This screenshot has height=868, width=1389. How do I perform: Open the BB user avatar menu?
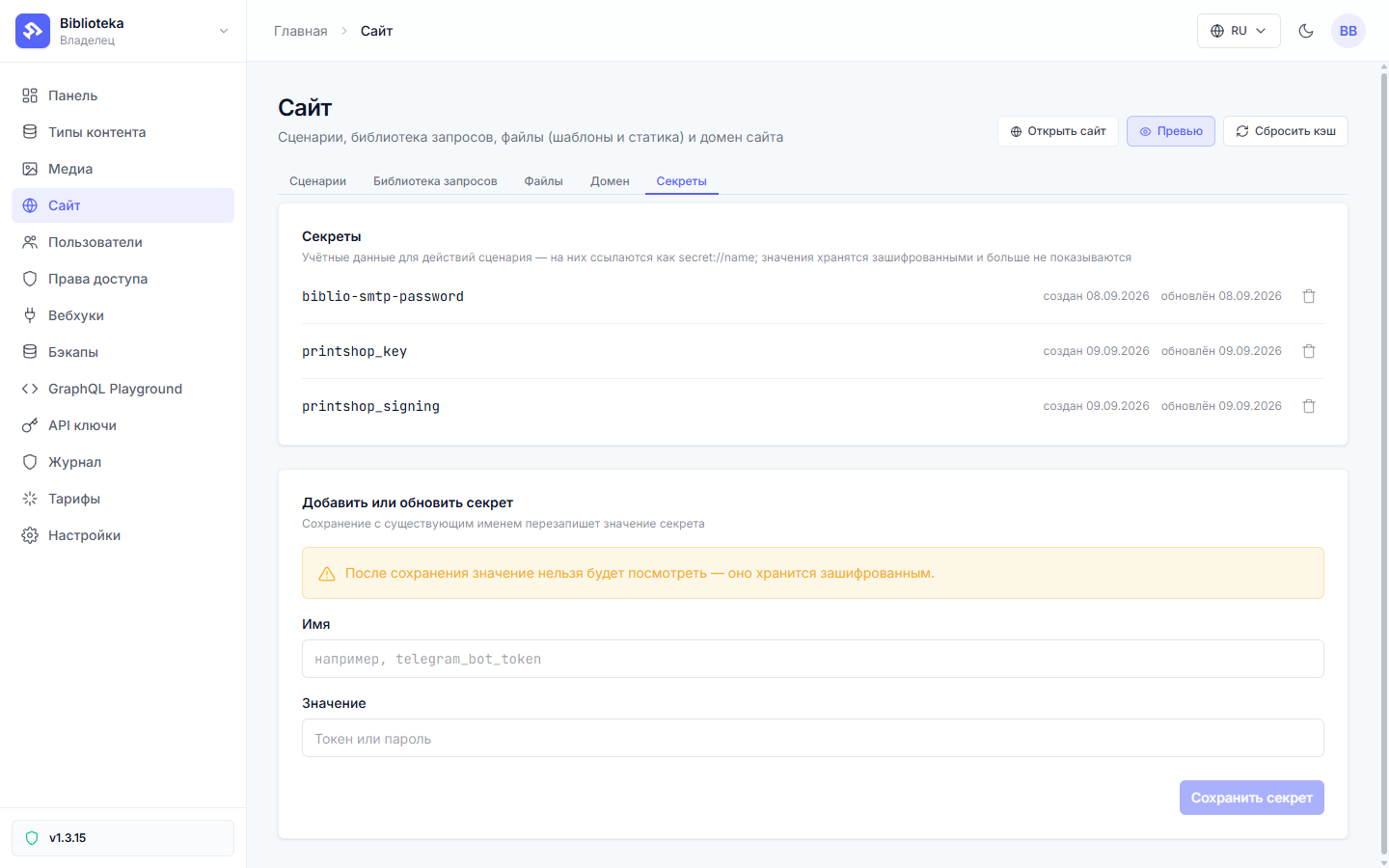[1348, 31]
